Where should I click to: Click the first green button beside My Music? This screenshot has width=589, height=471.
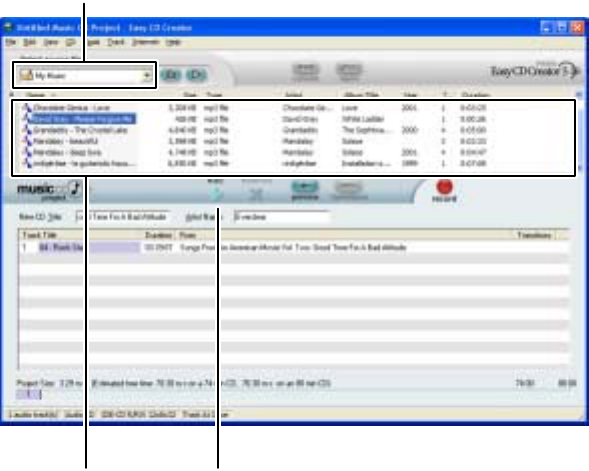(x=171, y=75)
